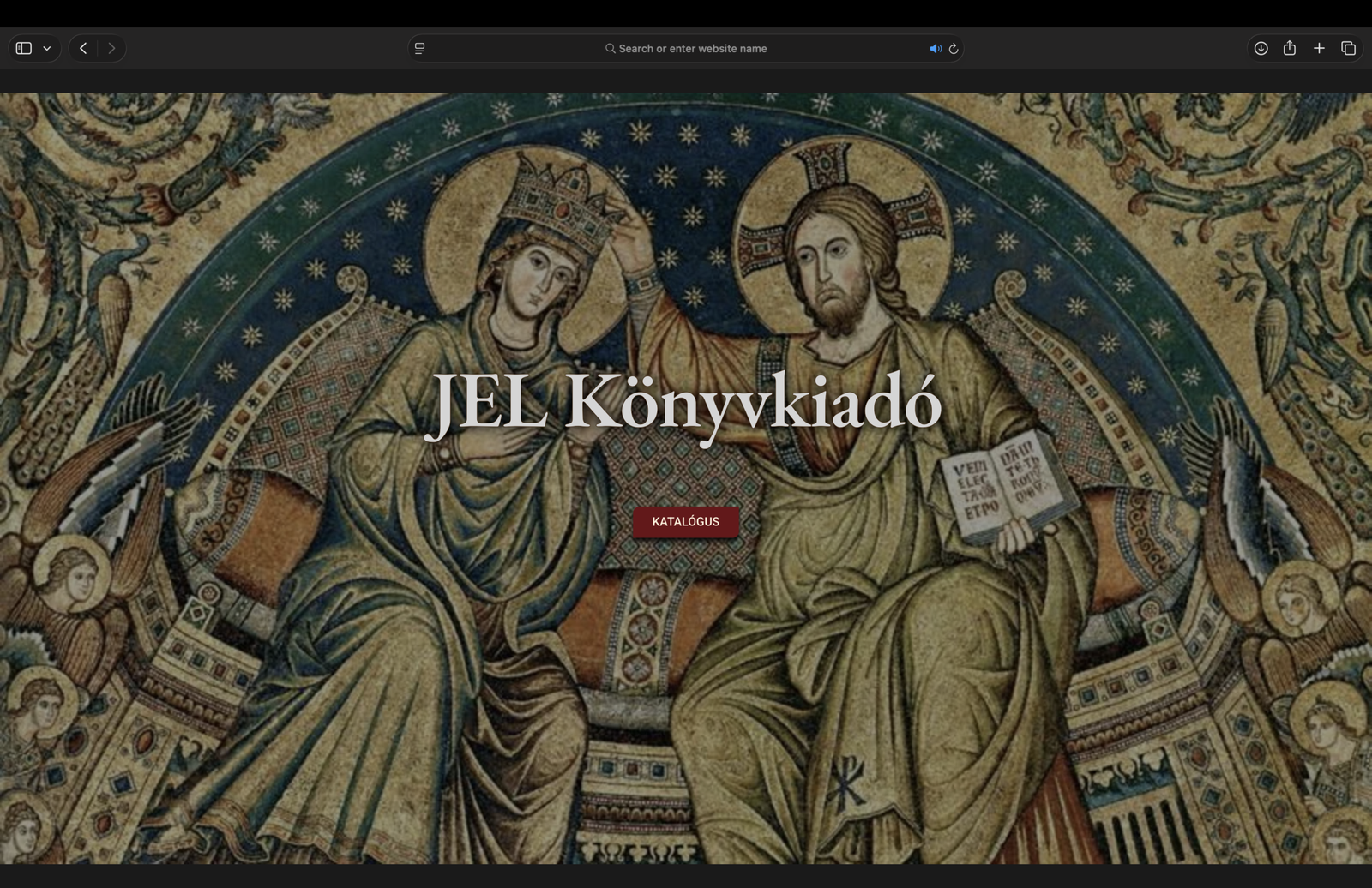The image size is (1372, 888).
Task: Reload the current page
Action: click(x=954, y=49)
